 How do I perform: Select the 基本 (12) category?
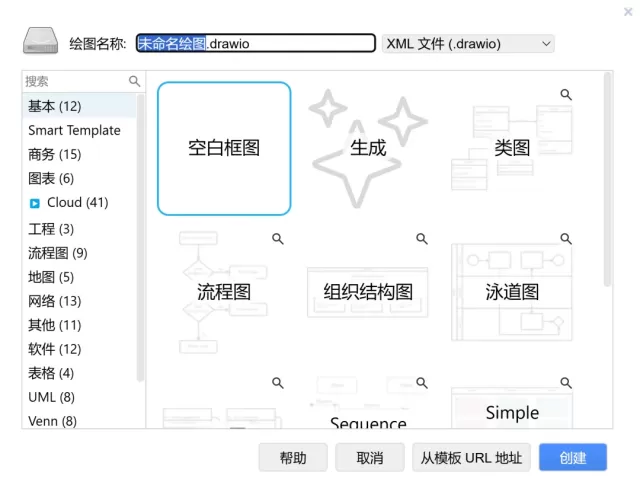click(x=79, y=106)
